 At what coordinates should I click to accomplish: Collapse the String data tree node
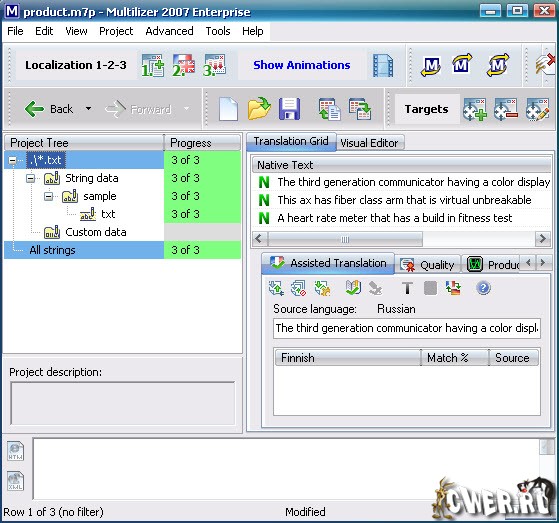(x=31, y=178)
